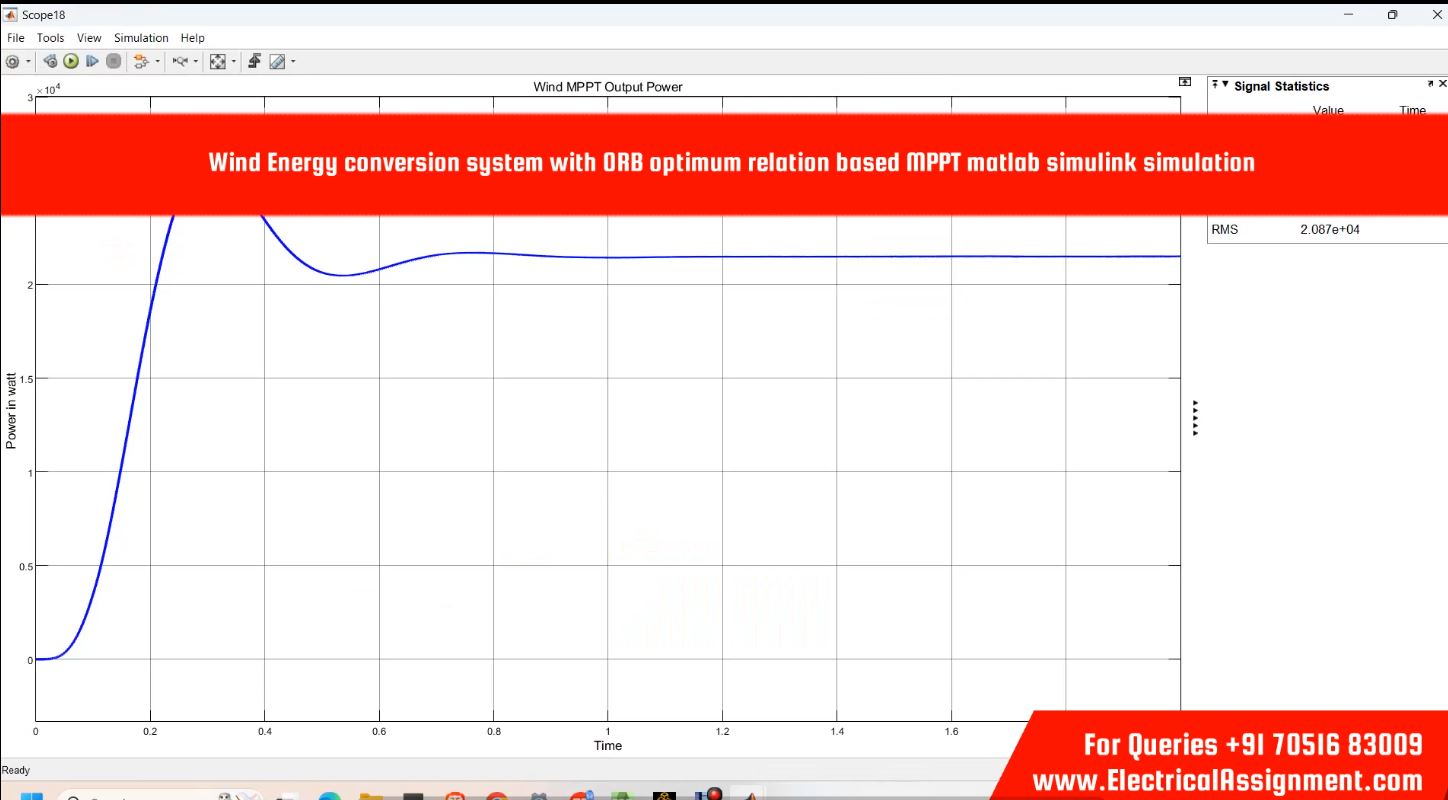Screen dimensions: 1448x800
Task: Close the Signal Statistics panel
Action: point(1442,85)
